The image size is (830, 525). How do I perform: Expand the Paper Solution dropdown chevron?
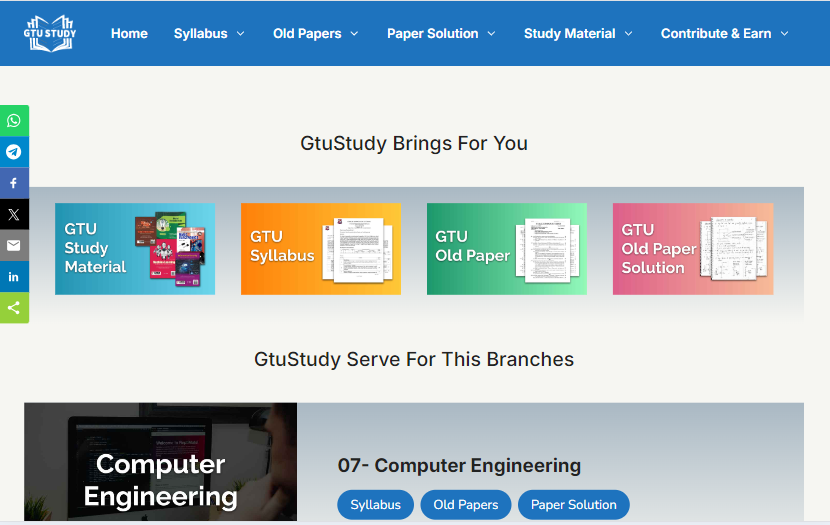click(491, 33)
